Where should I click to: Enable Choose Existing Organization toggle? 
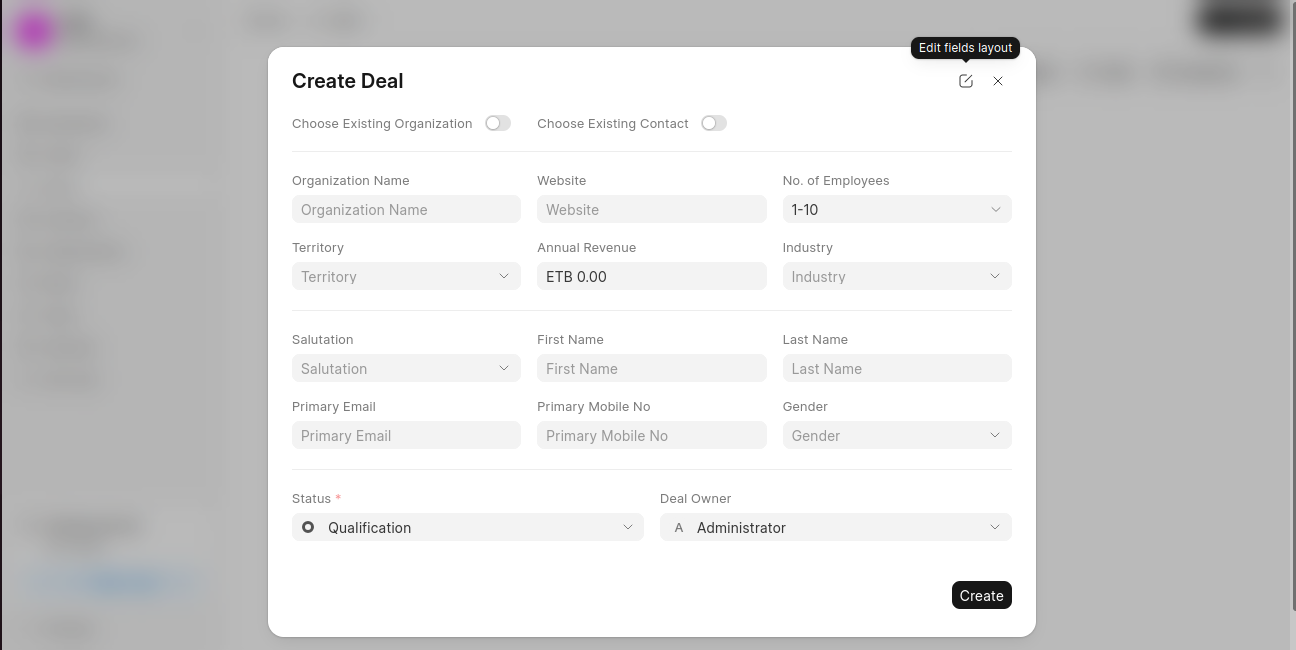[498, 122]
